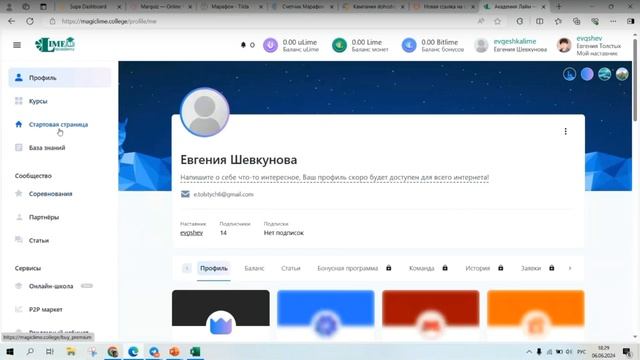
Task: Add page to favorites star icon
Action: click(x=497, y=21)
